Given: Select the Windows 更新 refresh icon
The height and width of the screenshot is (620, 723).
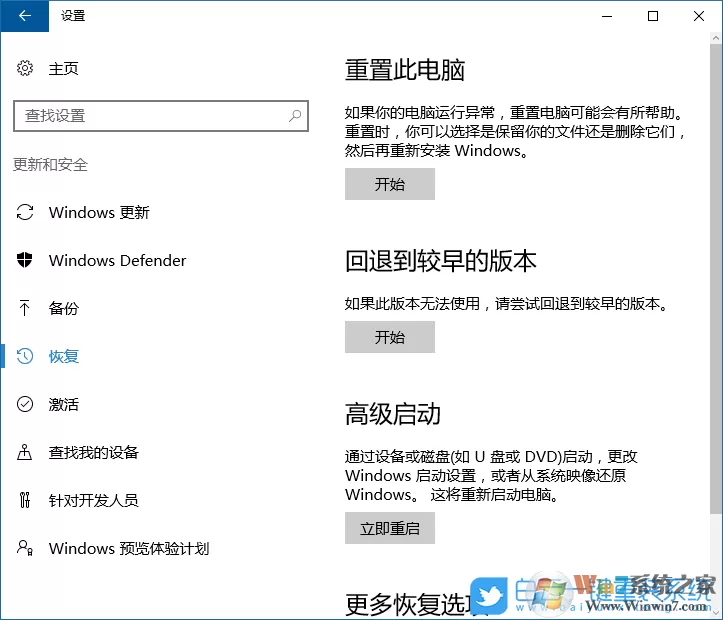Looking at the screenshot, I should (x=25, y=212).
